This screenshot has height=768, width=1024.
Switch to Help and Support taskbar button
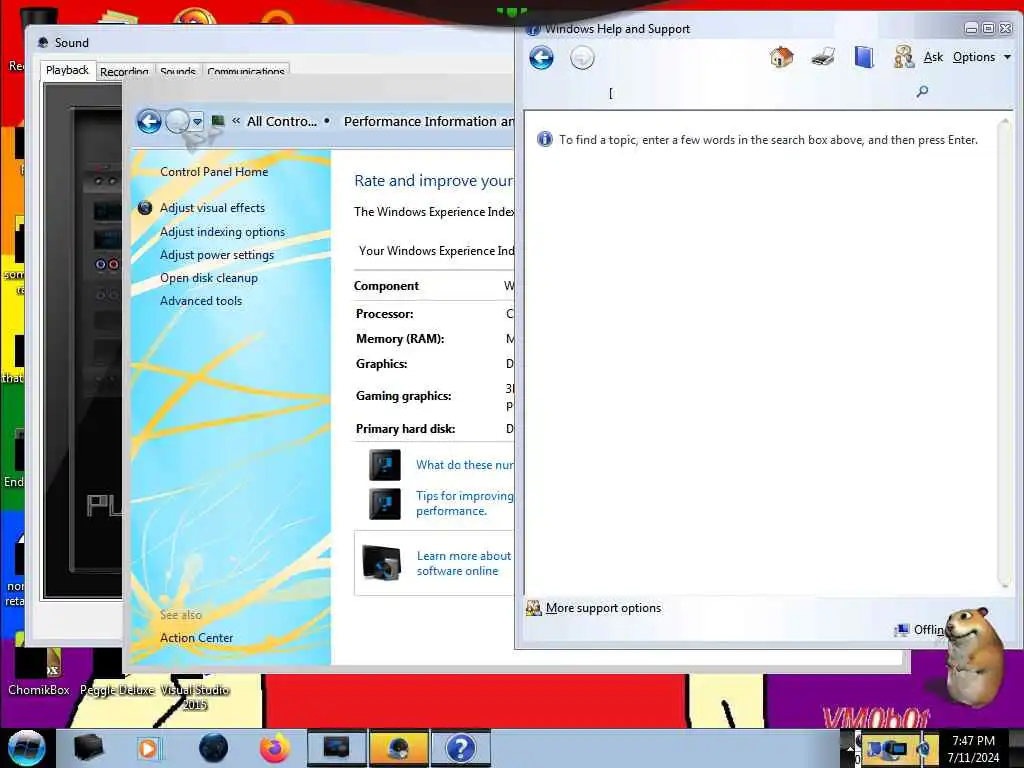click(460, 748)
